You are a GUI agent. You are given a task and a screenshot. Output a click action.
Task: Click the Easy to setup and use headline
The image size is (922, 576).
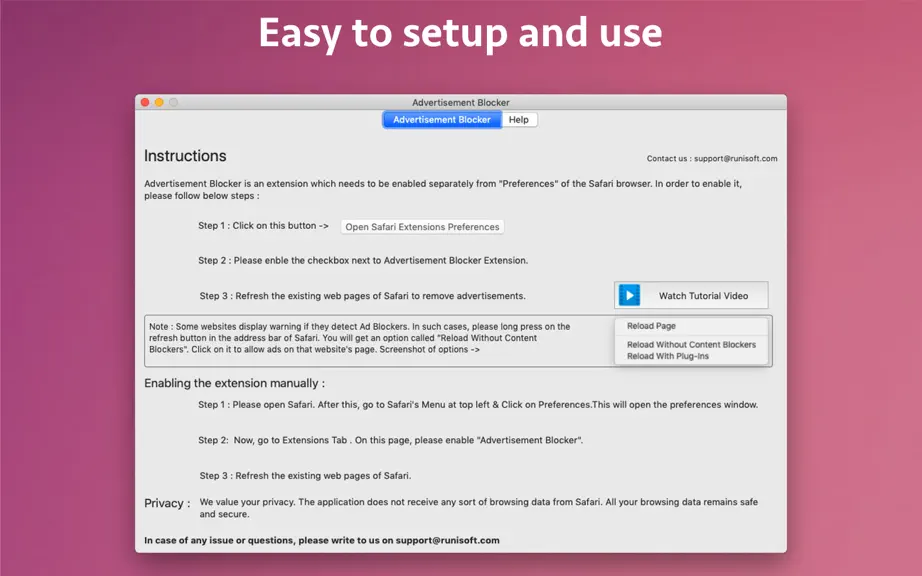pos(460,33)
